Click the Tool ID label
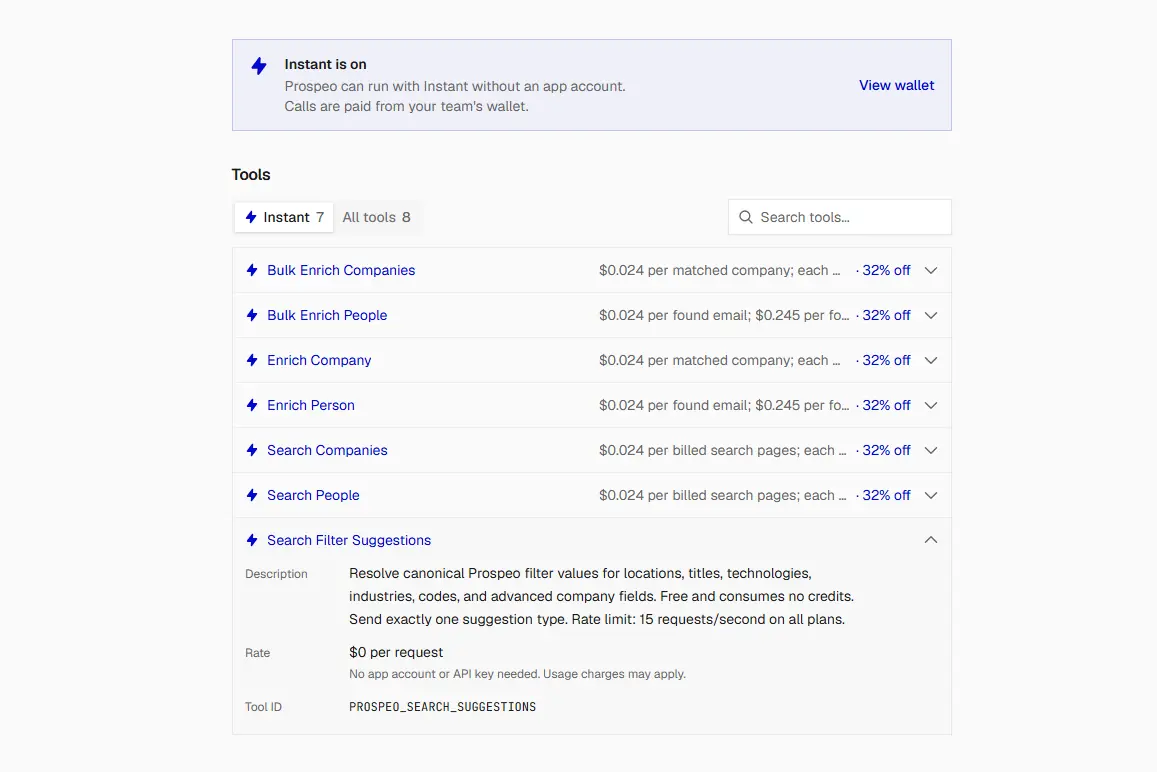Viewport: 1157px width, 772px height. [x=263, y=707]
